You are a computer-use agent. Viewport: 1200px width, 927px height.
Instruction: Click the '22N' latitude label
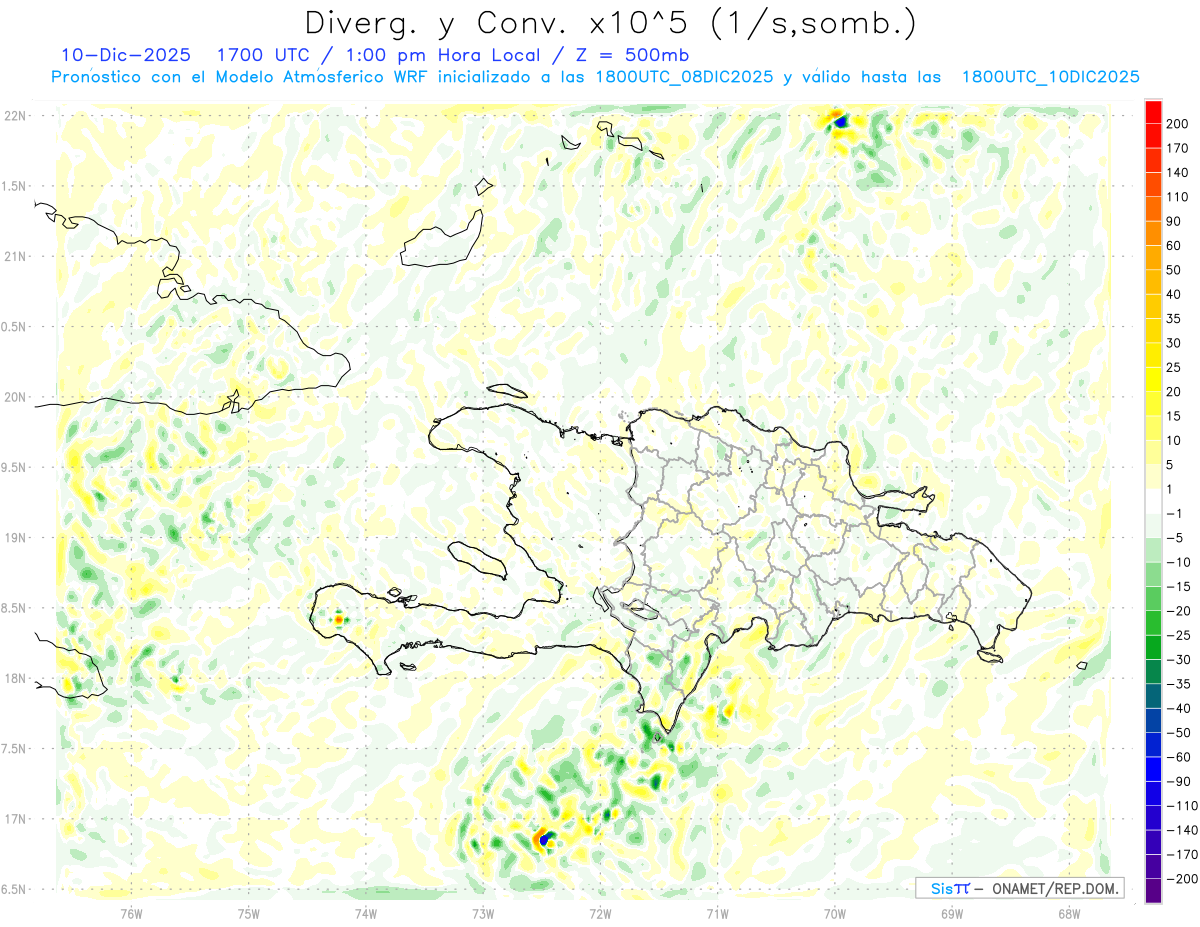pos(14,116)
